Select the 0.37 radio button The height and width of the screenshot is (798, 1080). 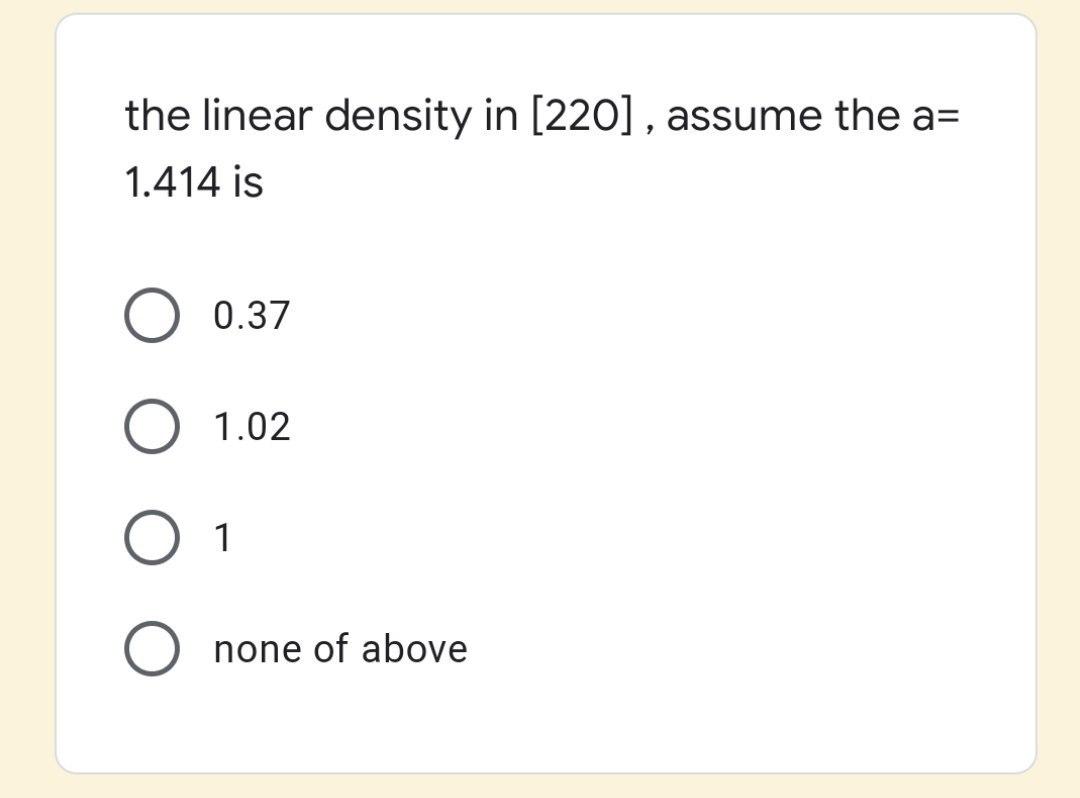pos(152,316)
